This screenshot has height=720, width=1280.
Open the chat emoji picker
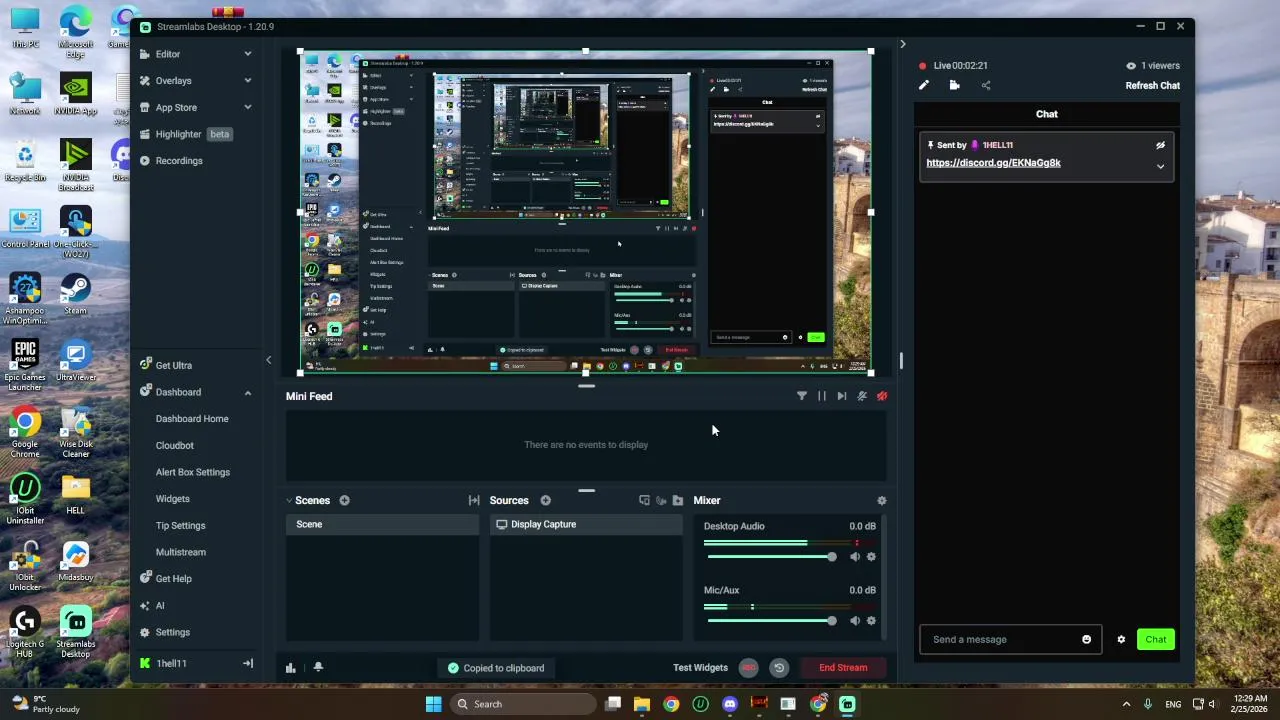click(1087, 640)
